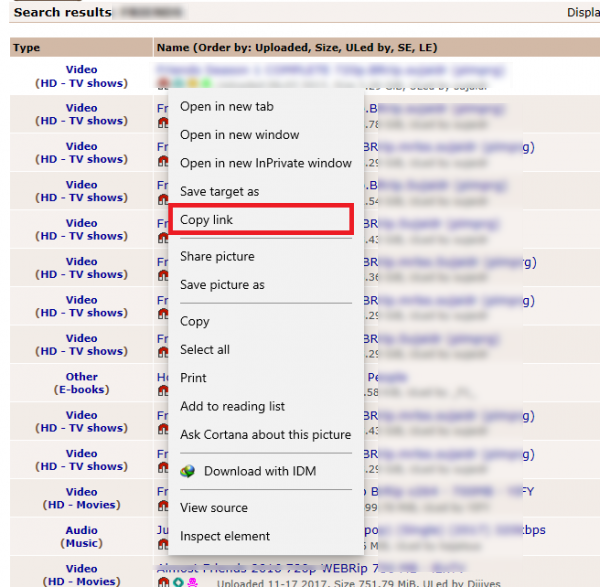
Task: Sort results by ULed by in header
Action: (x=368, y=48)
